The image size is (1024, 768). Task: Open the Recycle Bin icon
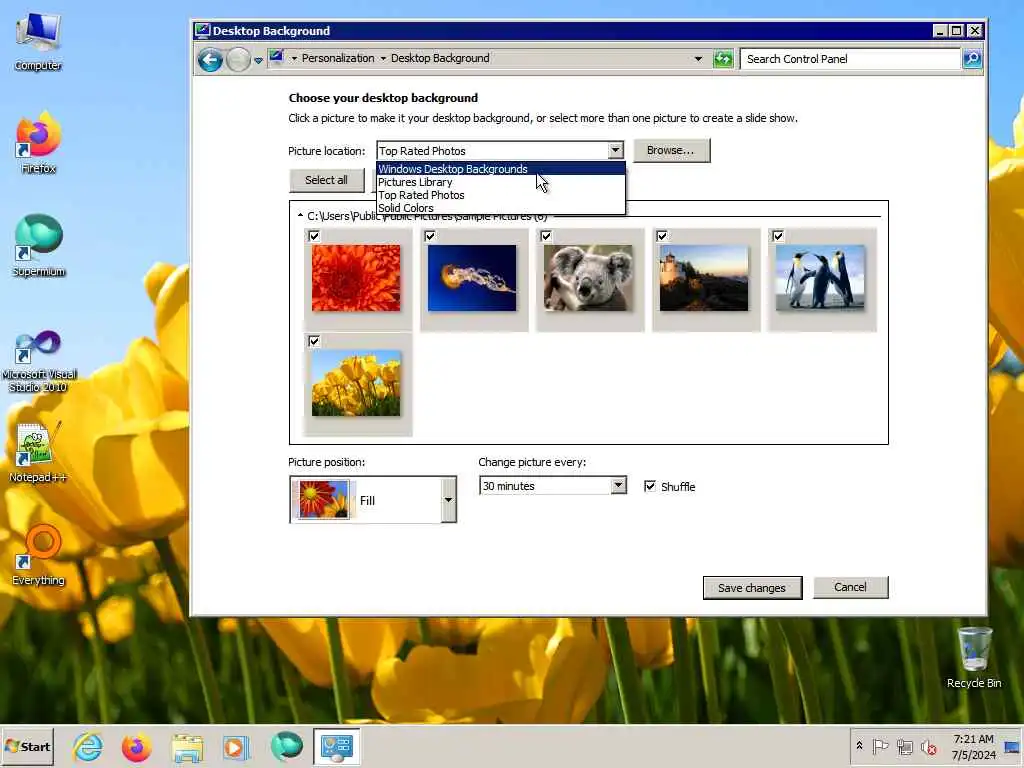coord(974,658)
